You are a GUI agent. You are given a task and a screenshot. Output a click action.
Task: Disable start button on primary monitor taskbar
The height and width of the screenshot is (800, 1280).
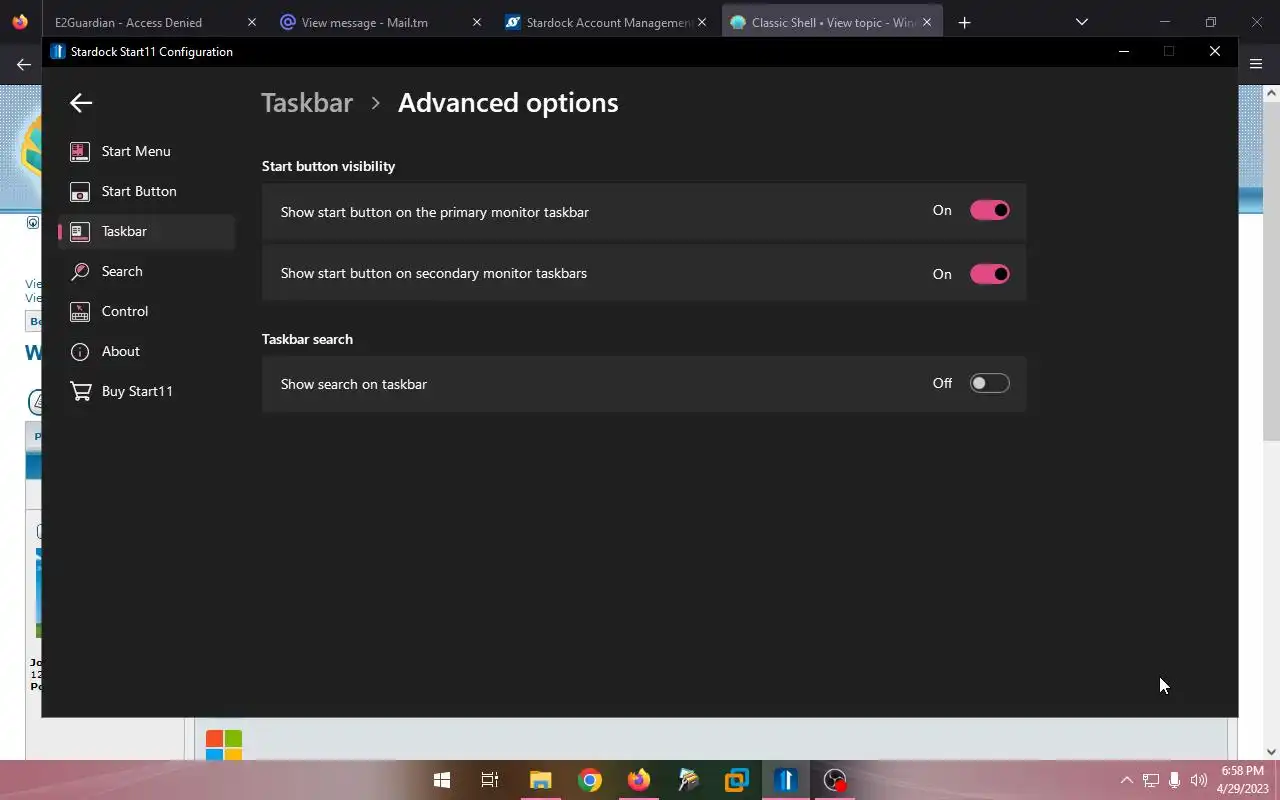(x=990, y=210)
